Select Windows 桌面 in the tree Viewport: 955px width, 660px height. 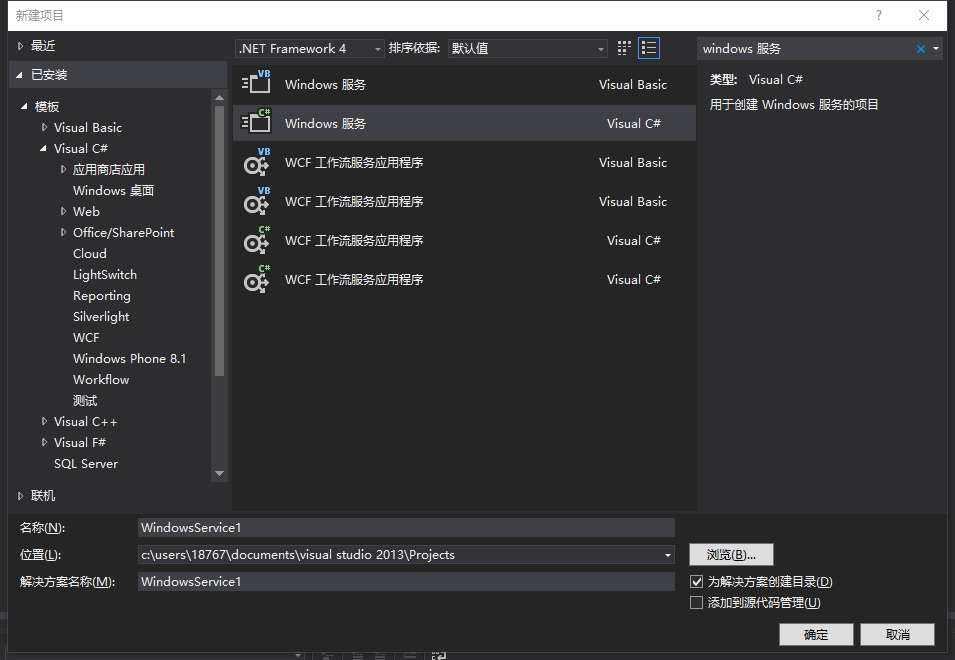tap(113, 191)
